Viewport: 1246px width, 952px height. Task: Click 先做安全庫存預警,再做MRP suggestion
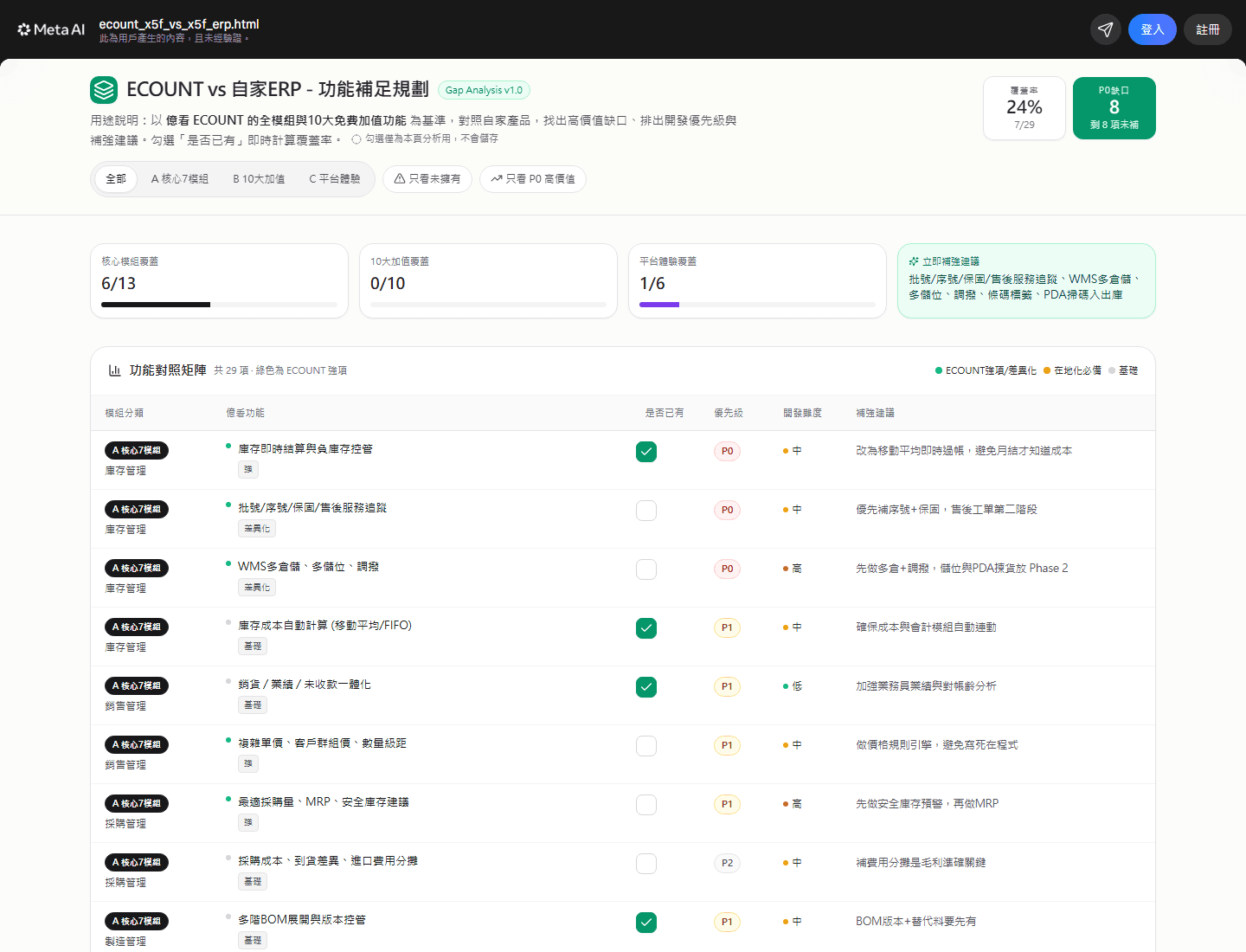(928, 803)
